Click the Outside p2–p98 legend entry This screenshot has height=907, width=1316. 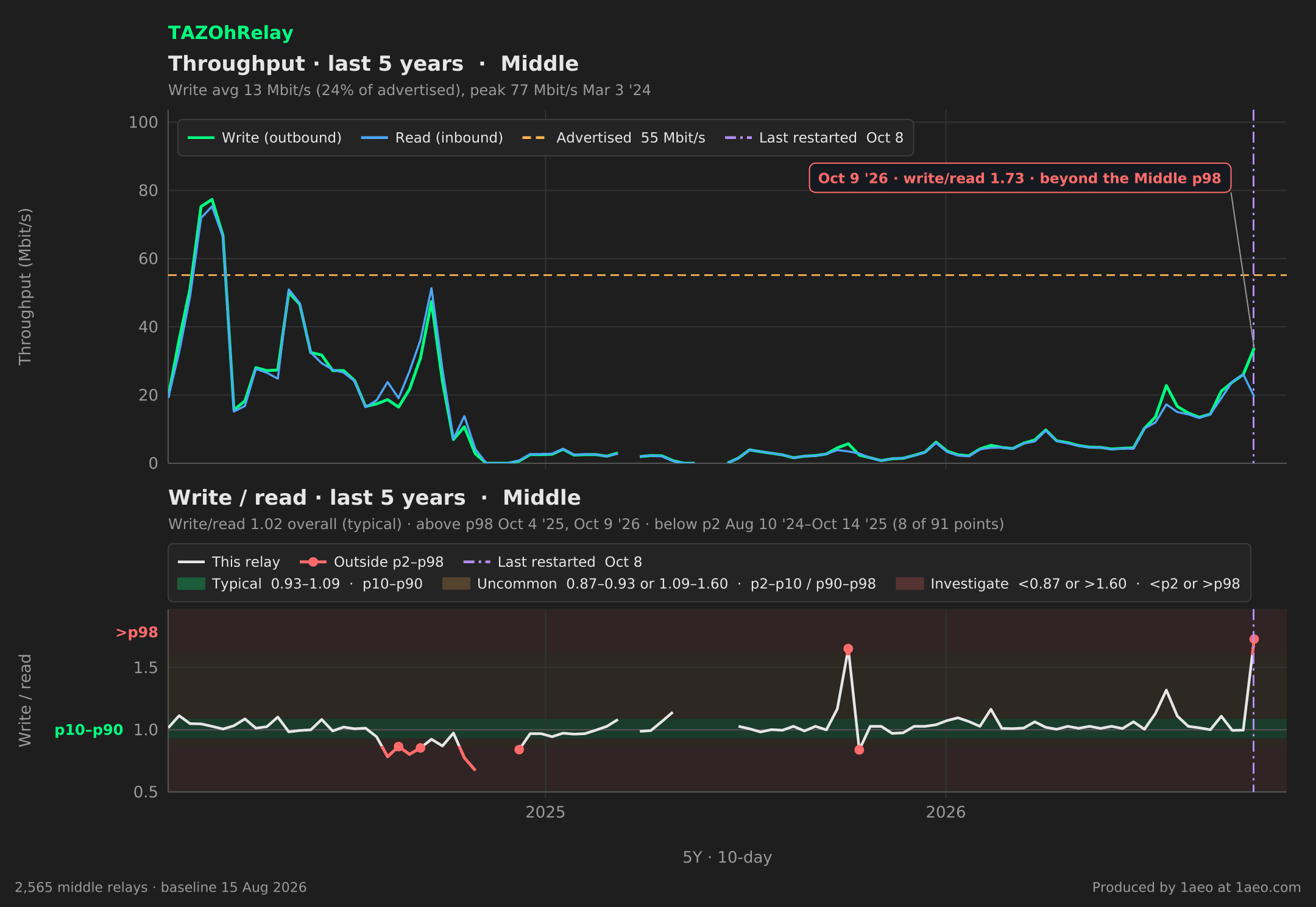pyautogui.click(x=372, y=562)
